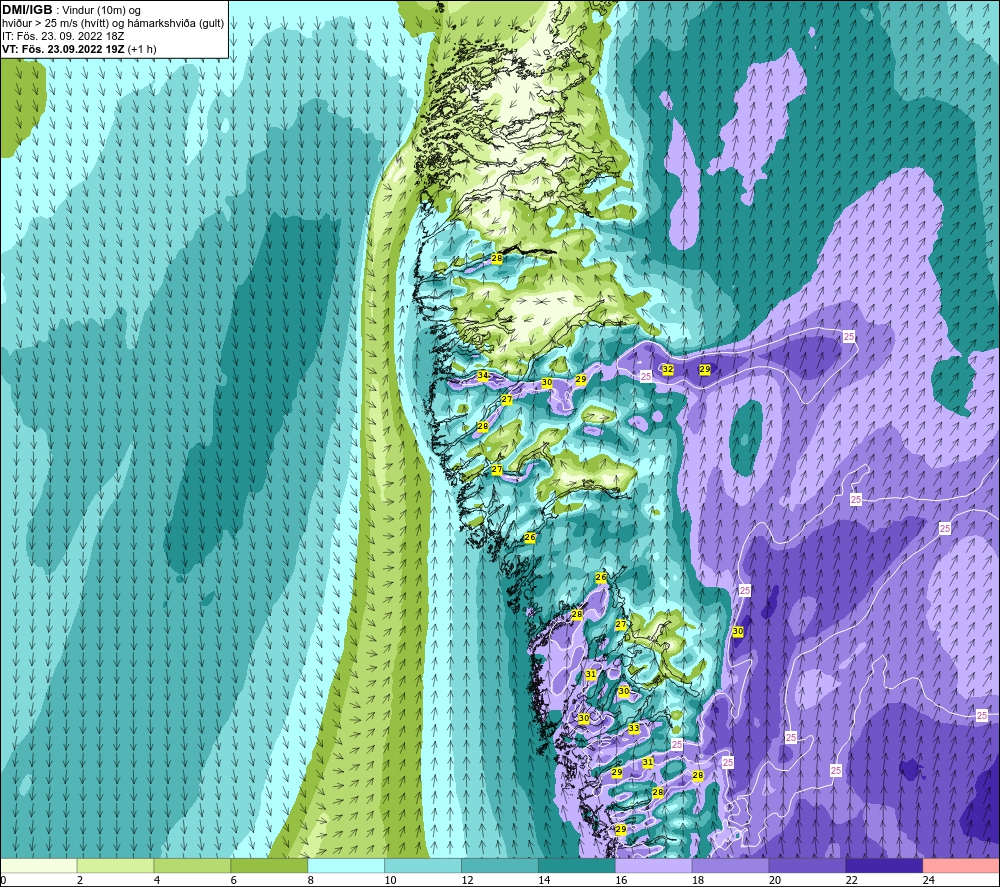This screenshot has width=1000, height=887.
Task: Click the scale label 20
Action: [x=775, y=880]
